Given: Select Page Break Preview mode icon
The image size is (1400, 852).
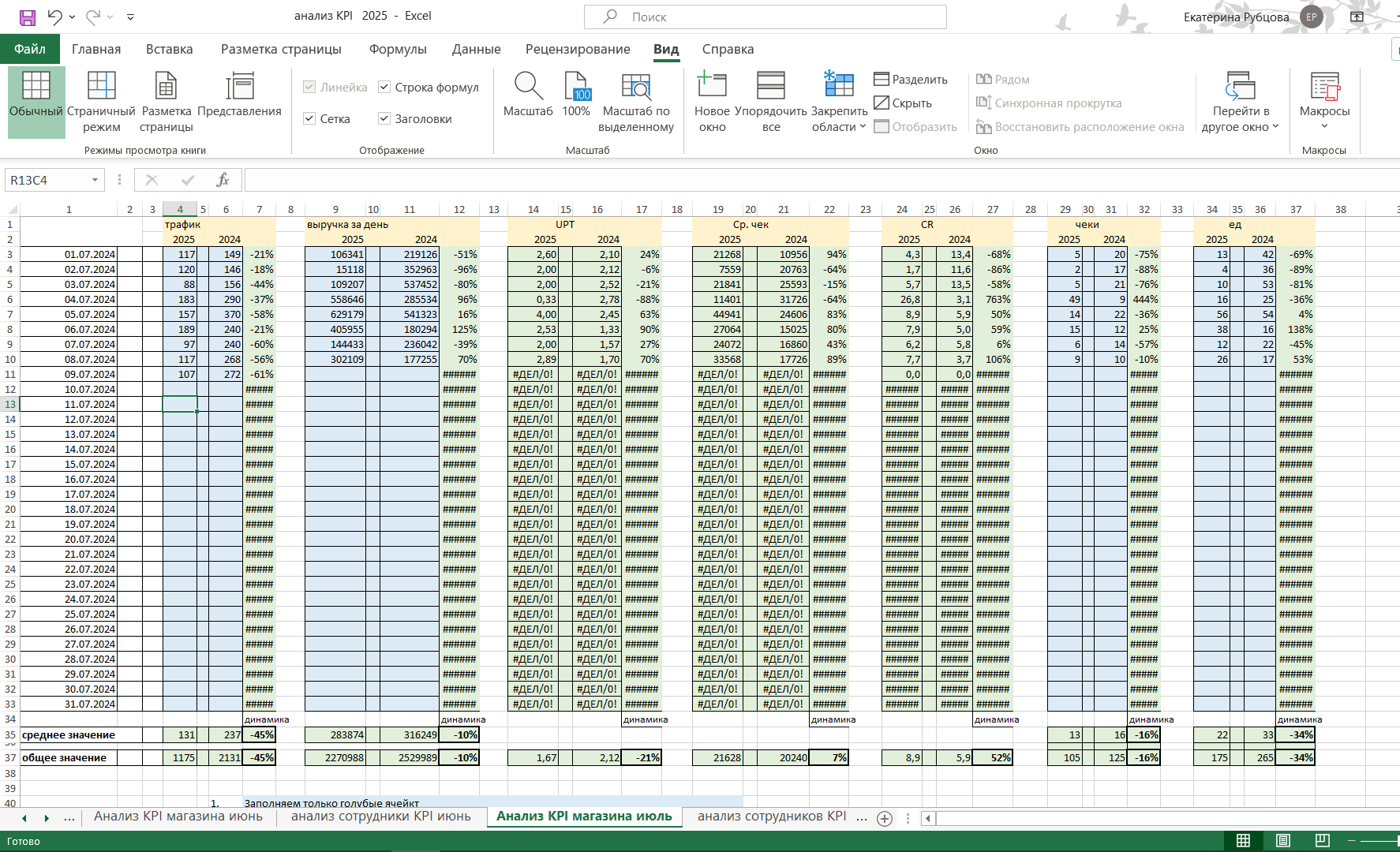Looking at the screenshot, I should [101, 85].
